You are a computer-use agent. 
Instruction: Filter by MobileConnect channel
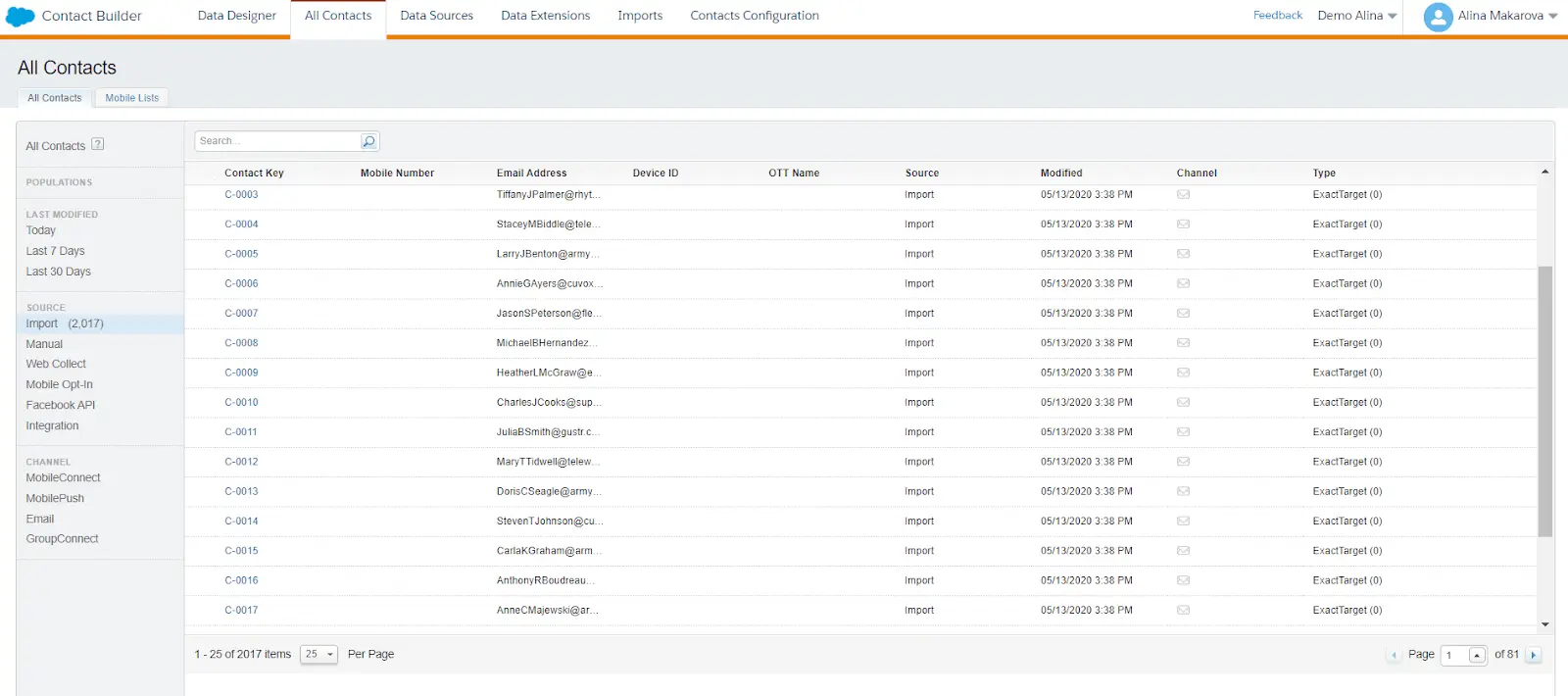(64, 478)
